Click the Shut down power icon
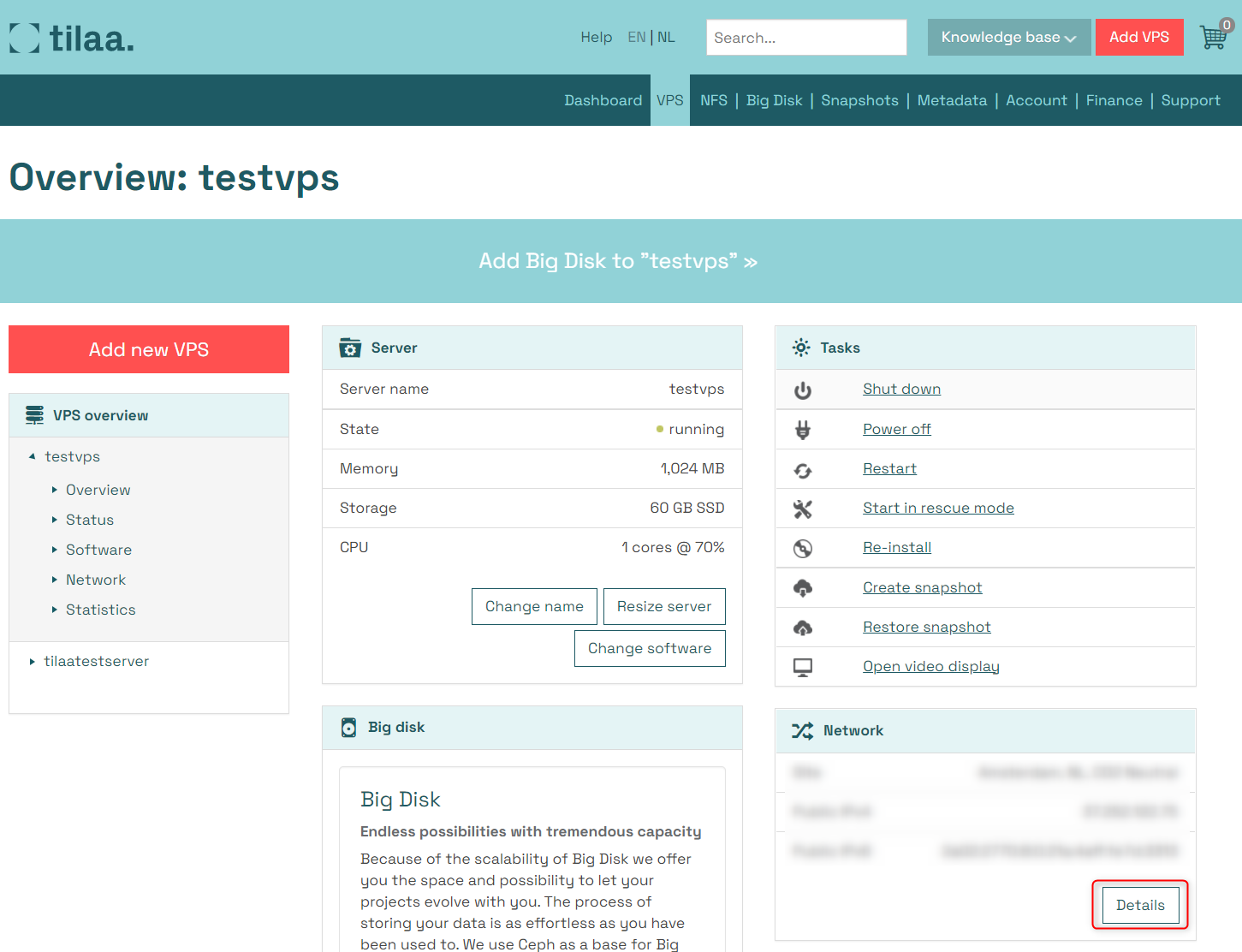 tap(802, 390)
